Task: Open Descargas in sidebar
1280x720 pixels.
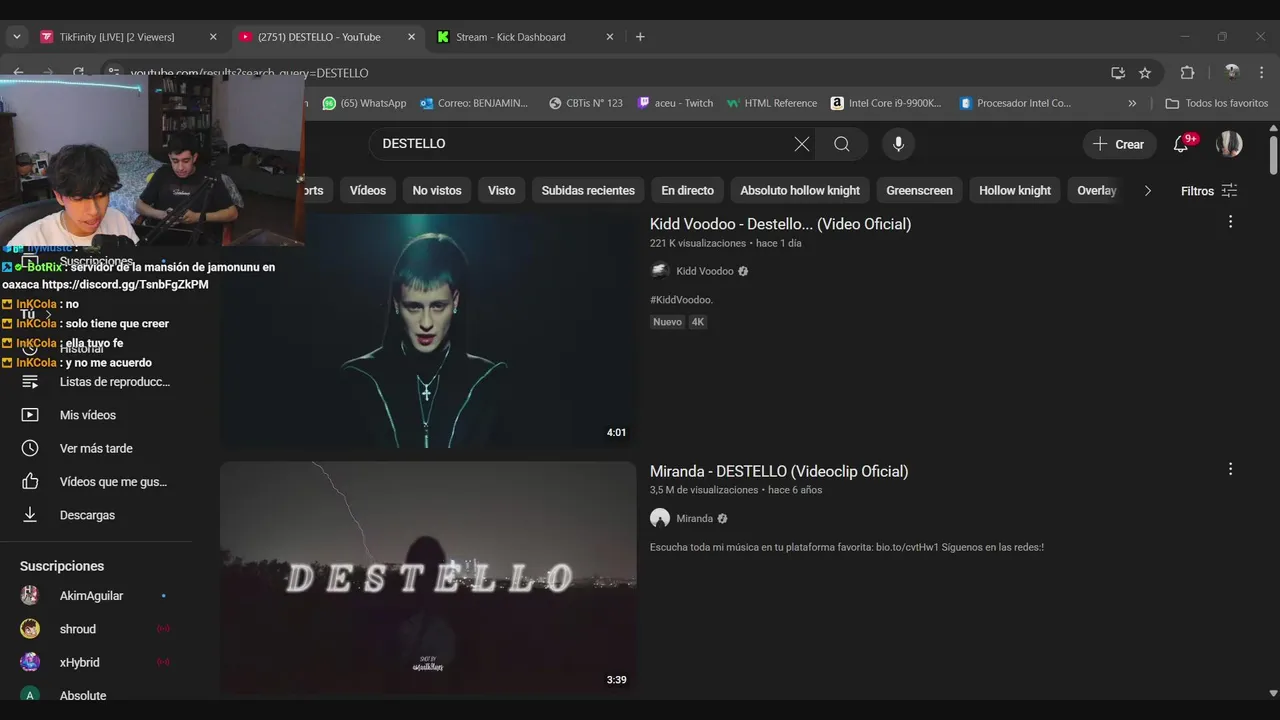Action: pyautogui.click(x=96, y=515)
